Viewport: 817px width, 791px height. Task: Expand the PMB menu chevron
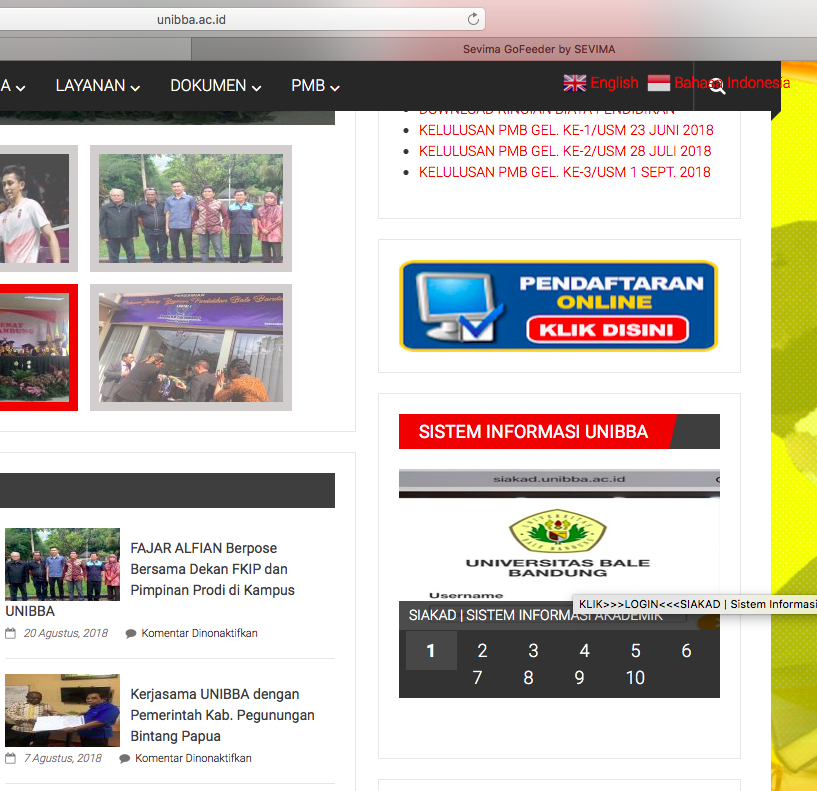[335, 88]
